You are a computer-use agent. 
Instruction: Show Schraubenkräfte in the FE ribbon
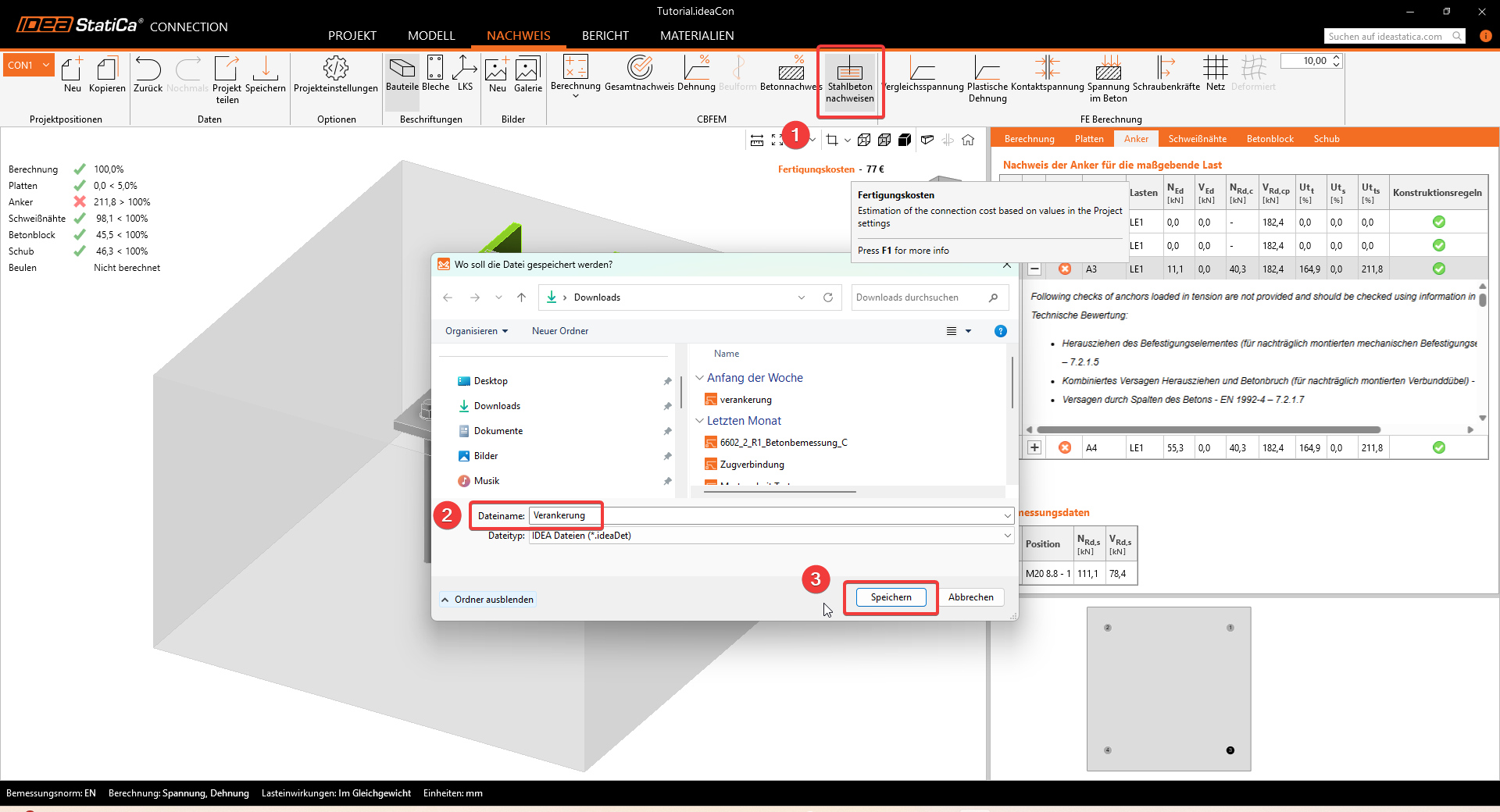[1166, 69]
